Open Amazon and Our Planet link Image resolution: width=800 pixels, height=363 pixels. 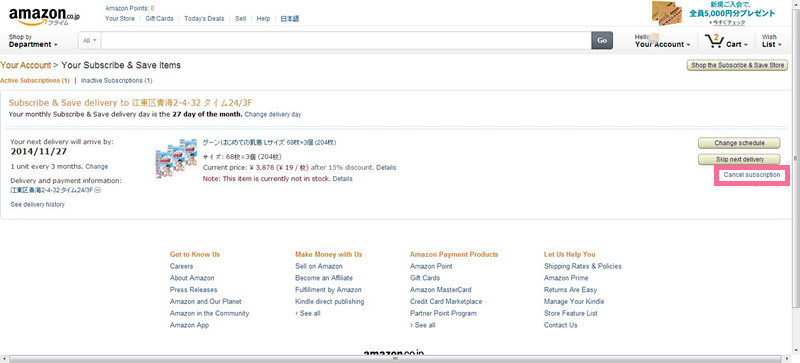(206, 301)
